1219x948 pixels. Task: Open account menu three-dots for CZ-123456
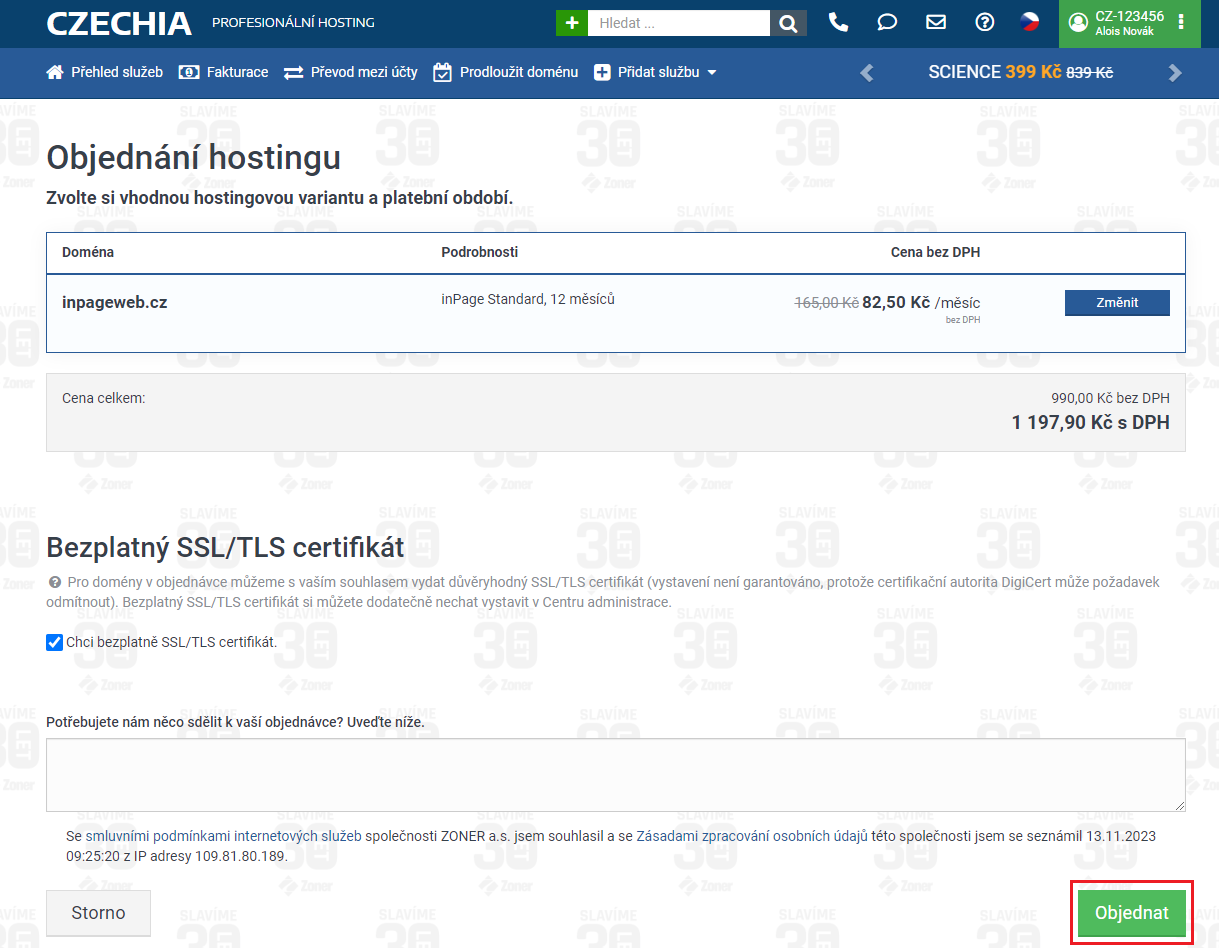(x=1181, y=22)
